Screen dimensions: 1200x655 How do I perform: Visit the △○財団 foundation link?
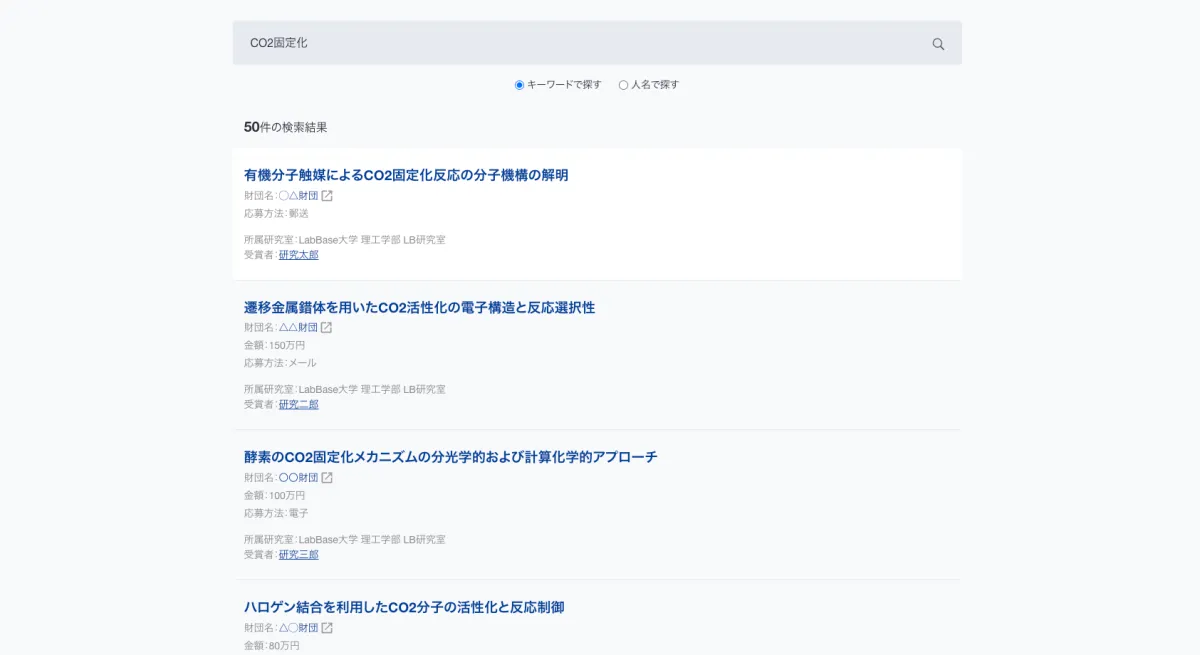pos(298,628)
